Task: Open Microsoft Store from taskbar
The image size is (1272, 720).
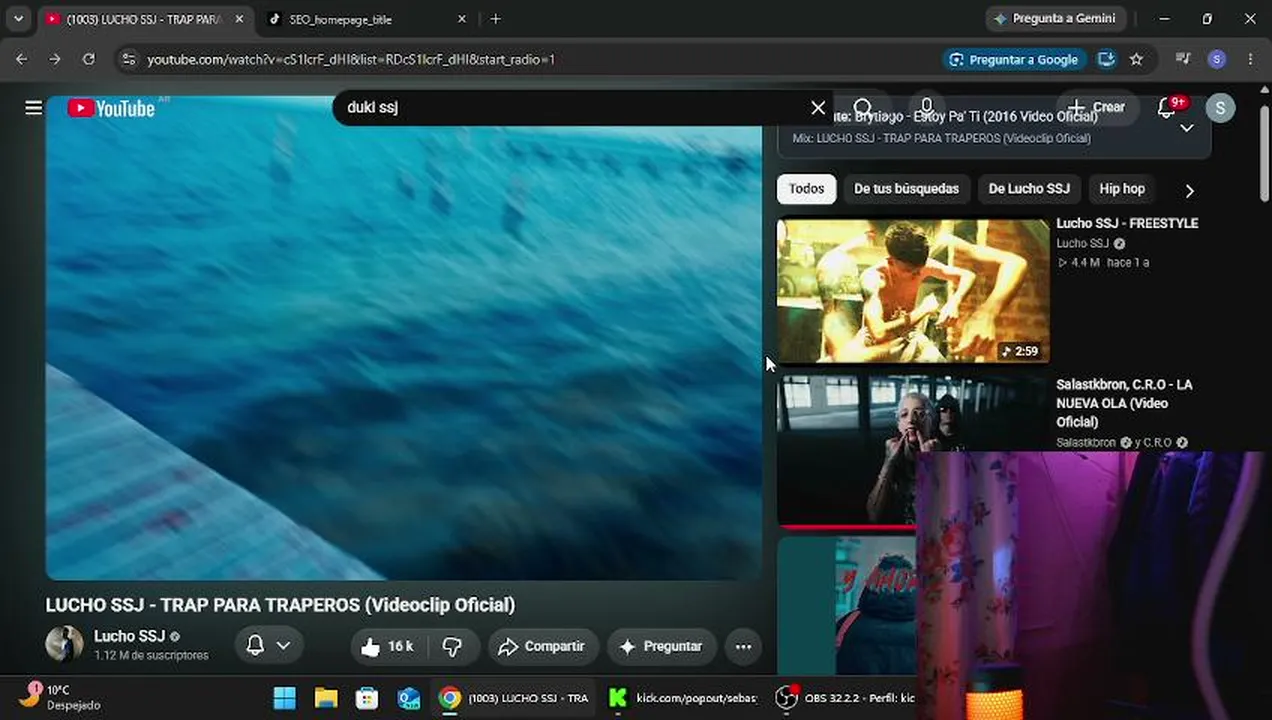Action: click(367, 697)
